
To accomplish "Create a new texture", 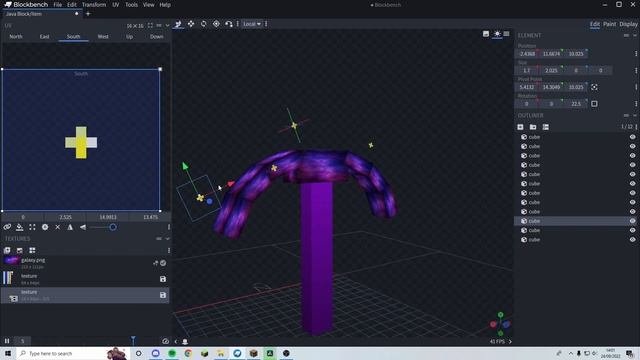I will click(x=20, y=250).
